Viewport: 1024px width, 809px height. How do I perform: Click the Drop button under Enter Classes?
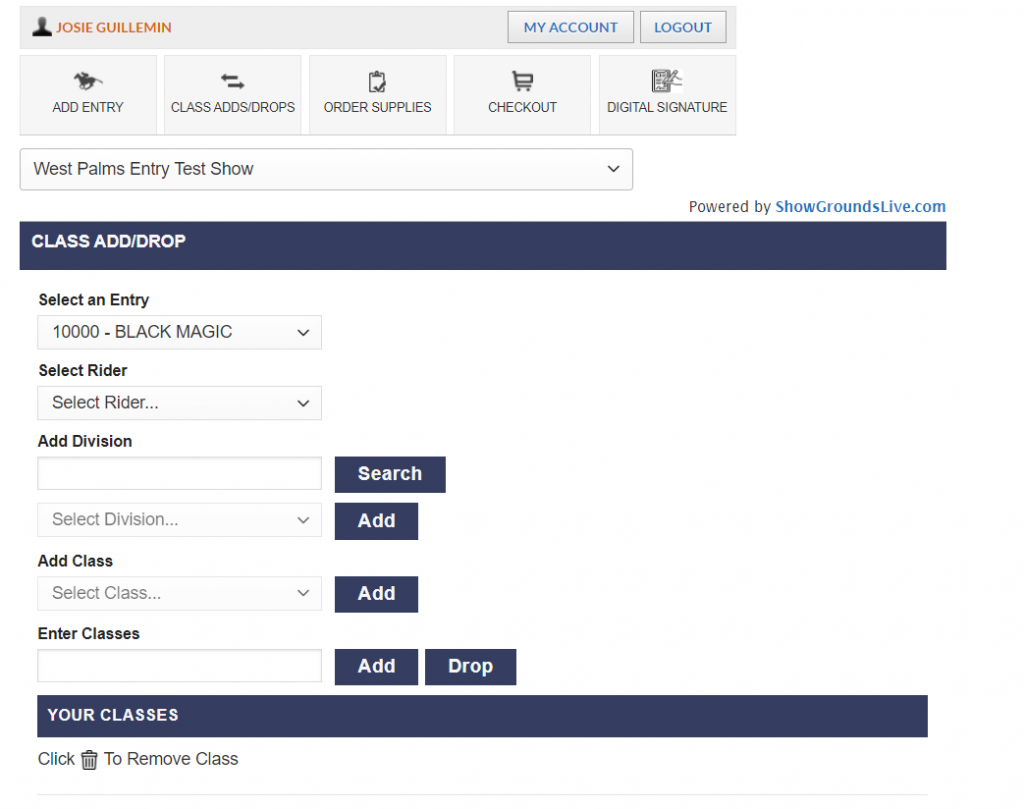tap(470, 667)
